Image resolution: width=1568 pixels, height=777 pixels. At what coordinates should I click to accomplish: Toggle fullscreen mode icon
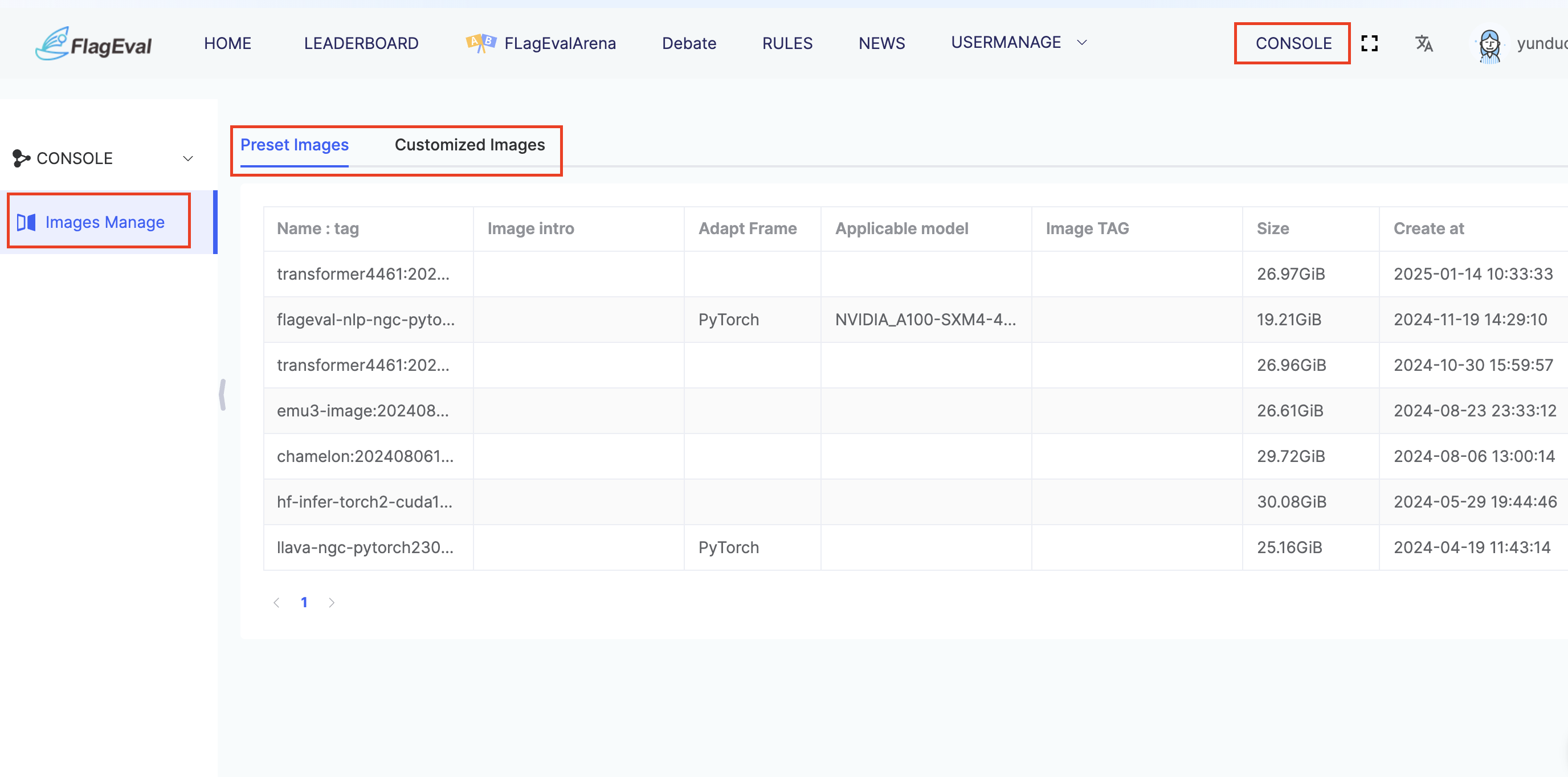1369,43
